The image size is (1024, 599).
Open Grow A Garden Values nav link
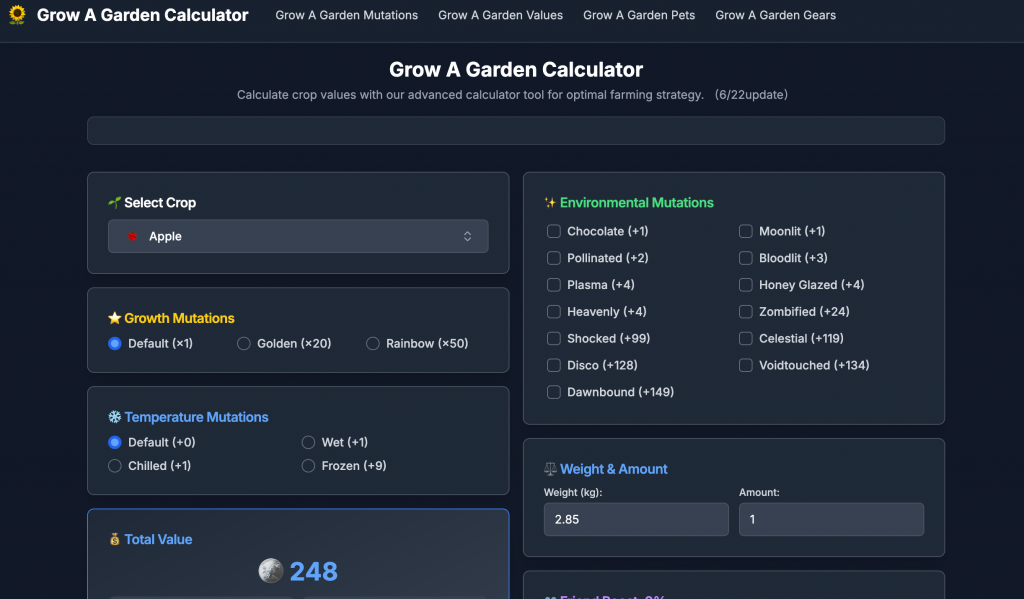coord(500,15)
